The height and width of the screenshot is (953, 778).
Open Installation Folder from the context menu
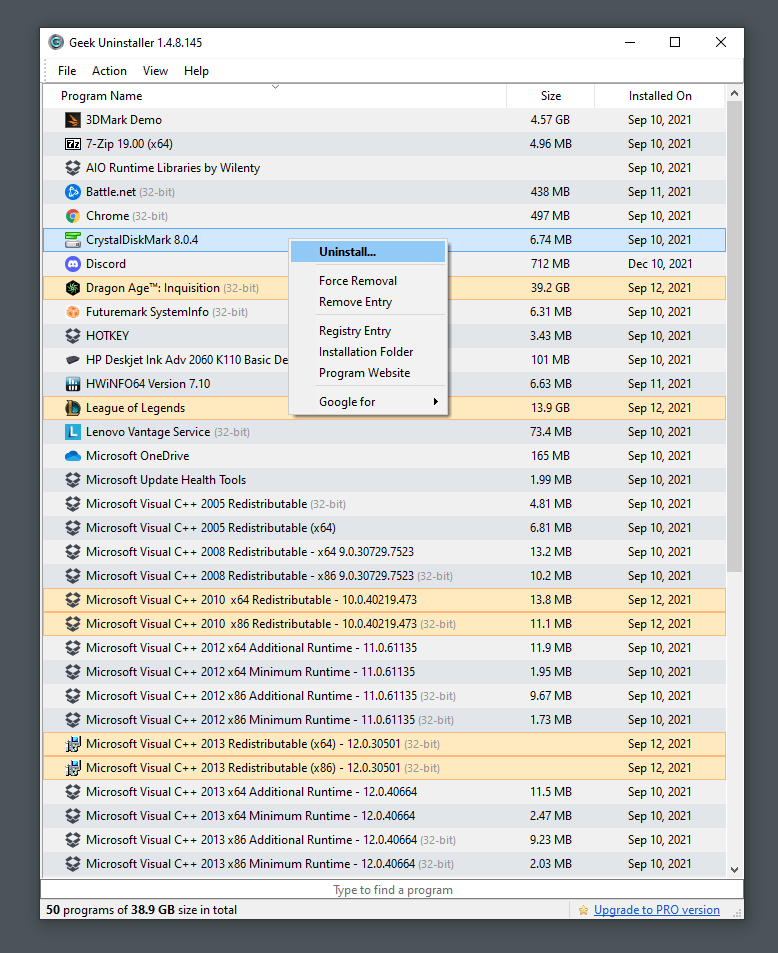(x=368, y=352)
